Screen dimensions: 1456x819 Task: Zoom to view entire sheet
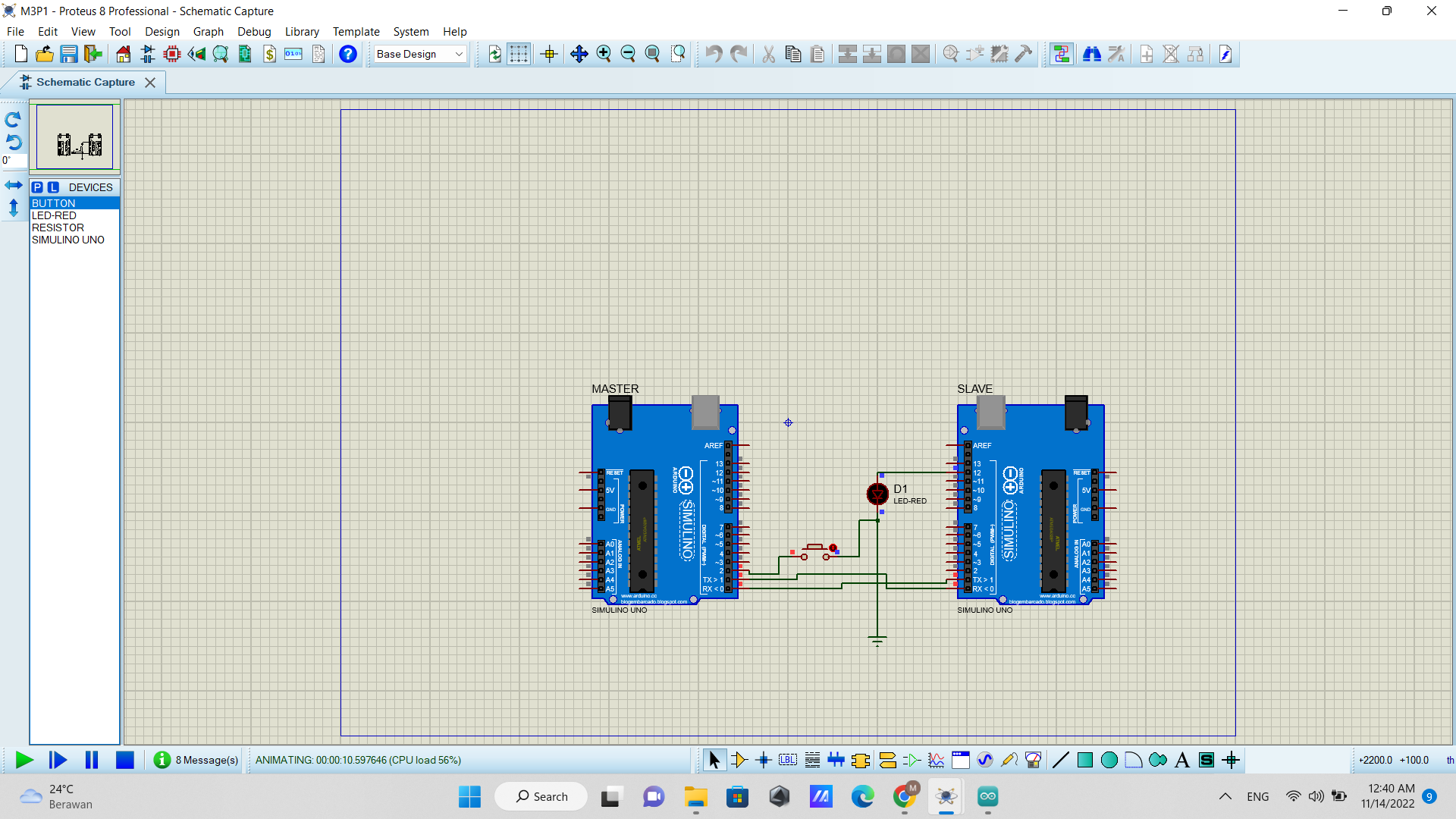coord(652,54)
